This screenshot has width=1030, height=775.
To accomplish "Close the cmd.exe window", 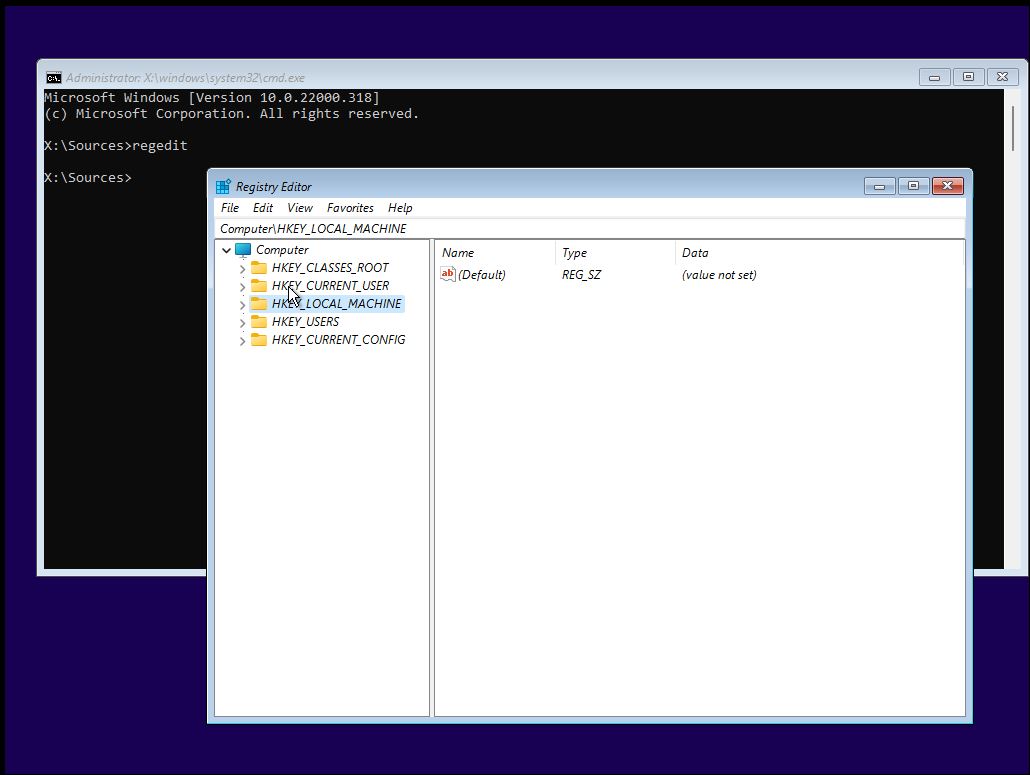I will coord(1002,78).
